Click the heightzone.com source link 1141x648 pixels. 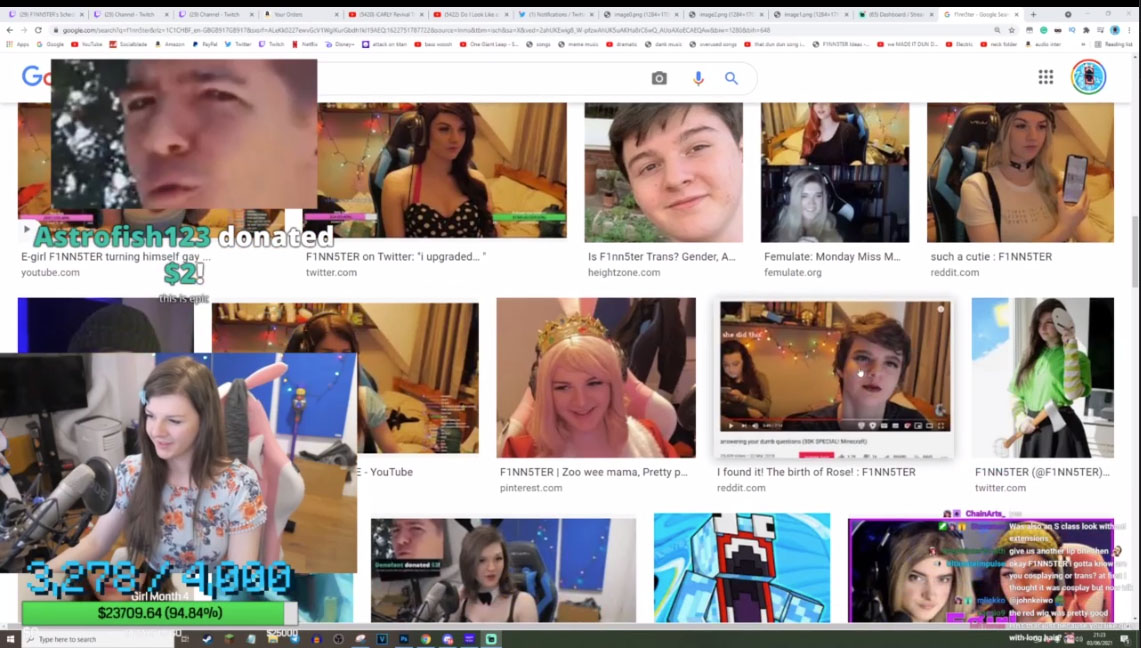click(x=624, y=273)
